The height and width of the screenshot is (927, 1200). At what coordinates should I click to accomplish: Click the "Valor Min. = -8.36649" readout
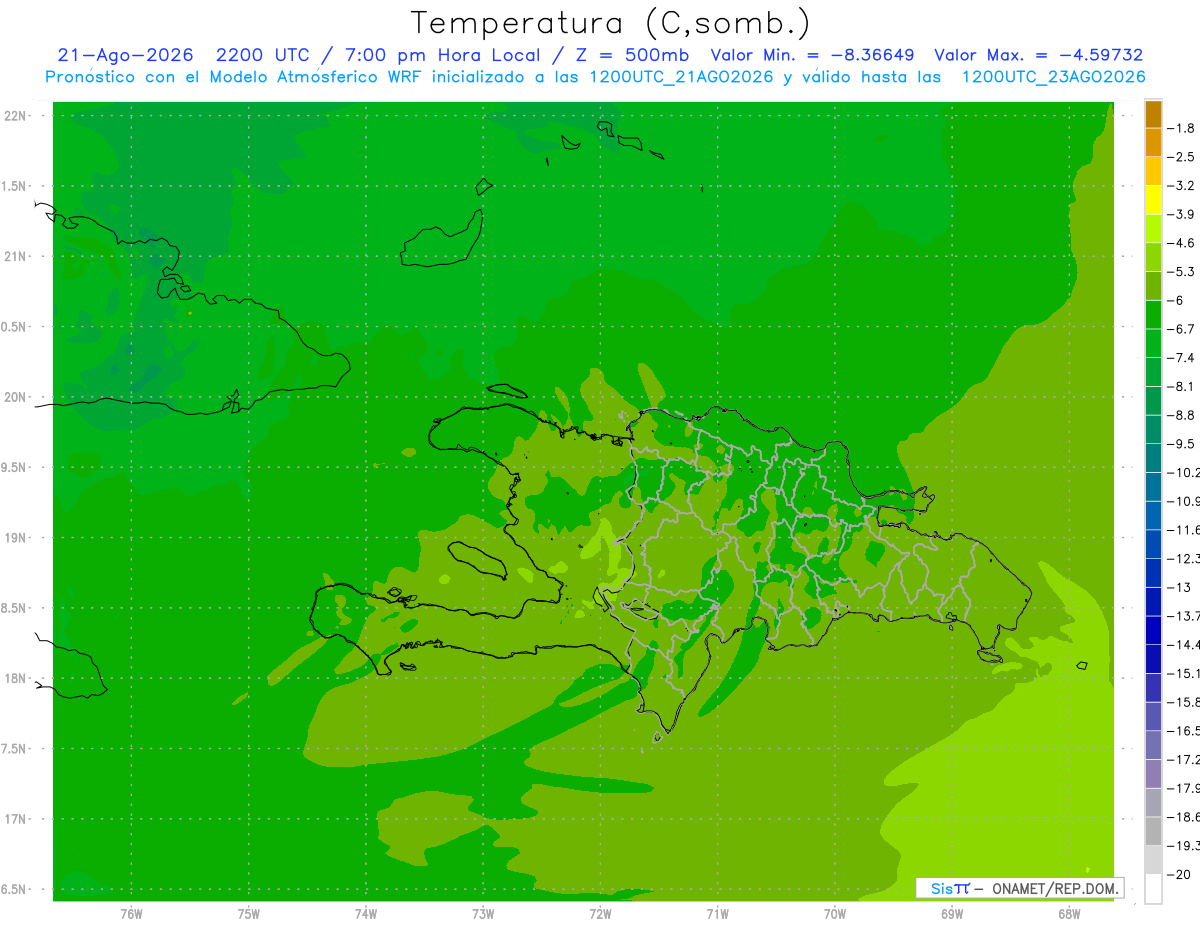(812, 55)
